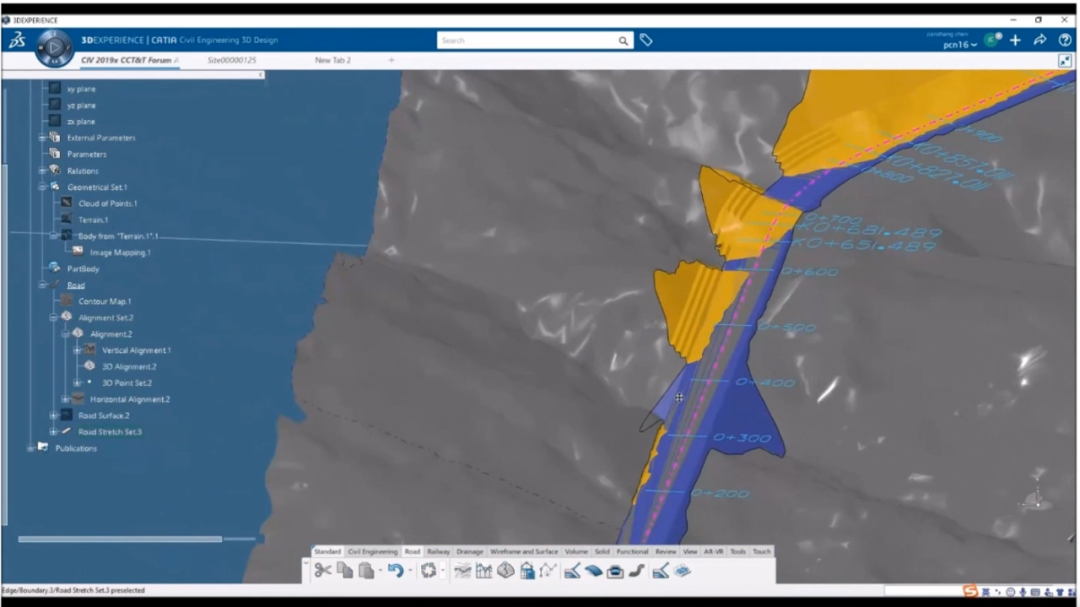Open the Help question mark icon
Viewport: 1080px width, 607px height.
point(1065,40)
